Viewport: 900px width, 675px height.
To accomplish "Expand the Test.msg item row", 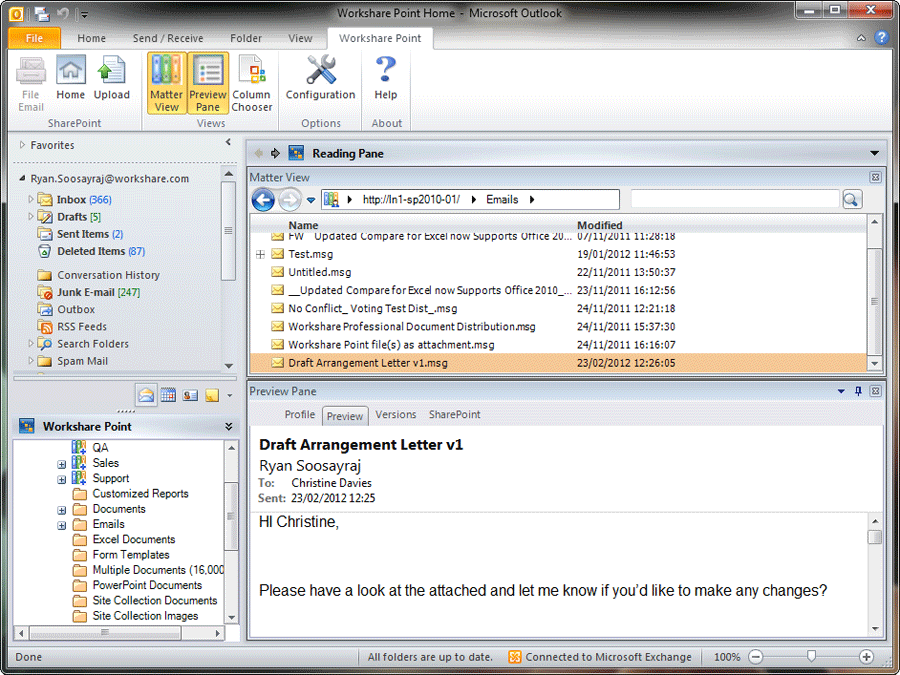I will point(260,255).
